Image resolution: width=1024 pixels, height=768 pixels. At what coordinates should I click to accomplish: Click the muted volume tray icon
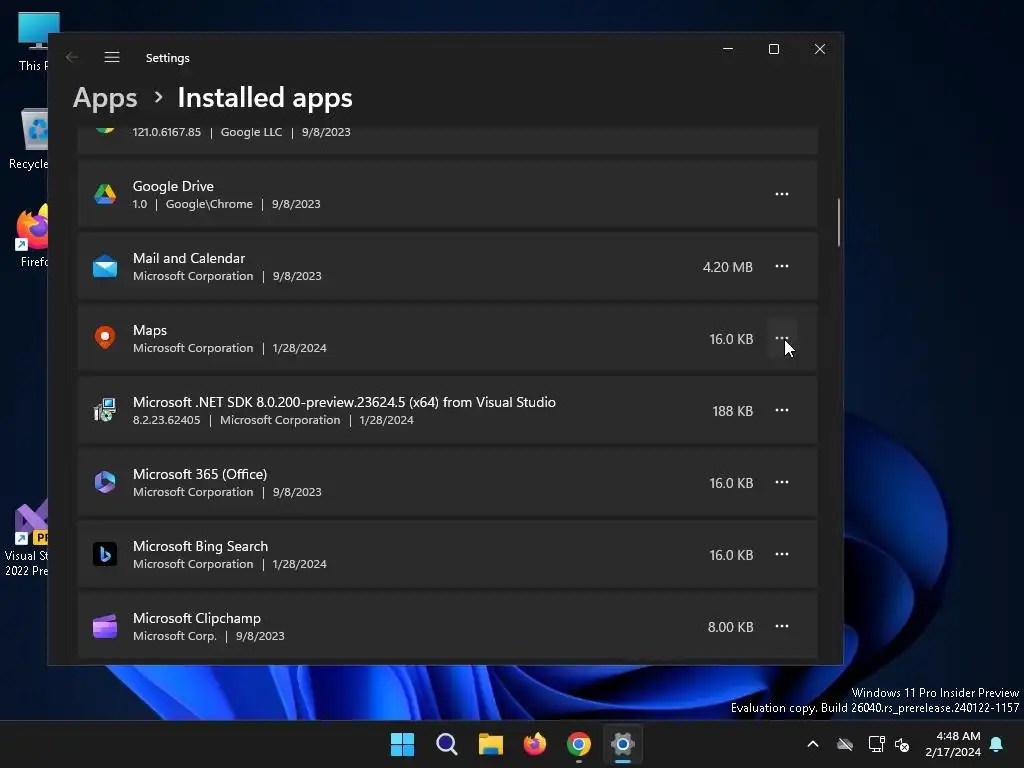(902, 744)
